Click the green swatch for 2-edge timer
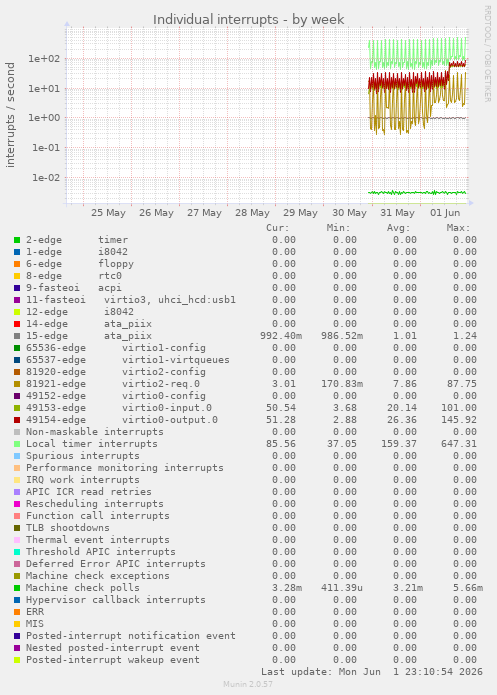Viewport: 497px width, 695px height. click(x=17, y=240)
